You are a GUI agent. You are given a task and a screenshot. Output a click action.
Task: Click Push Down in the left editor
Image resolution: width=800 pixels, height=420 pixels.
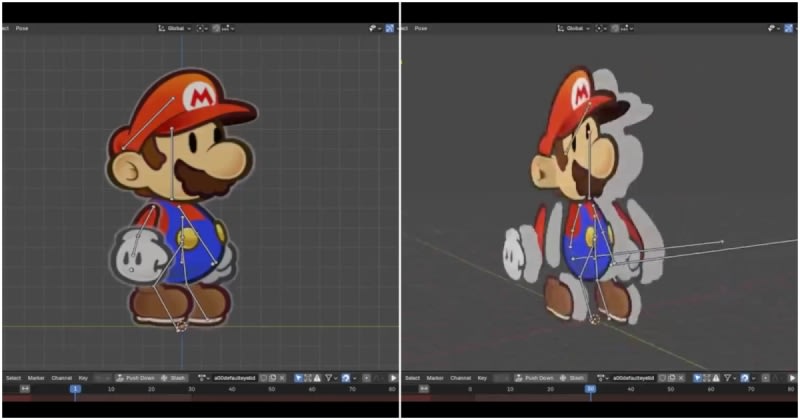(135, 378)
